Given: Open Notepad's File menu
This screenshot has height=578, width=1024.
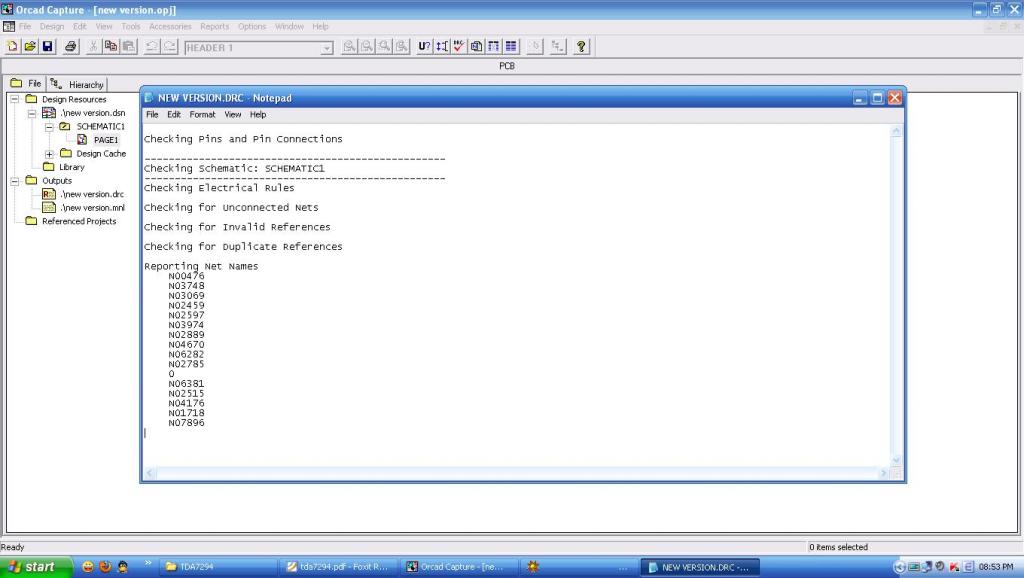Looking at the screenshot, I should point(152,114).
